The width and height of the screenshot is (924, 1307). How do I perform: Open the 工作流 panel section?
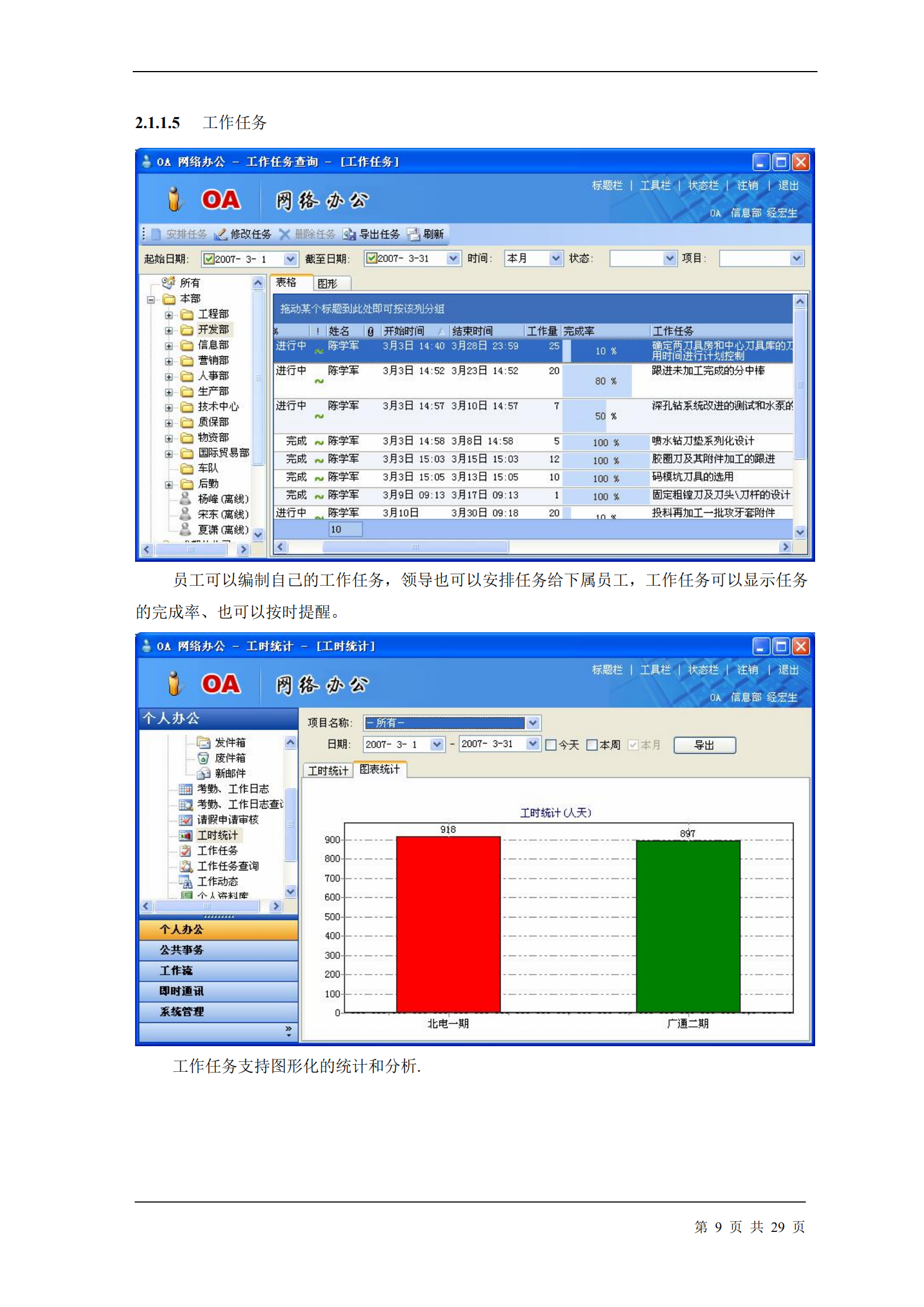pyautogui.click(x=219, y=971)
